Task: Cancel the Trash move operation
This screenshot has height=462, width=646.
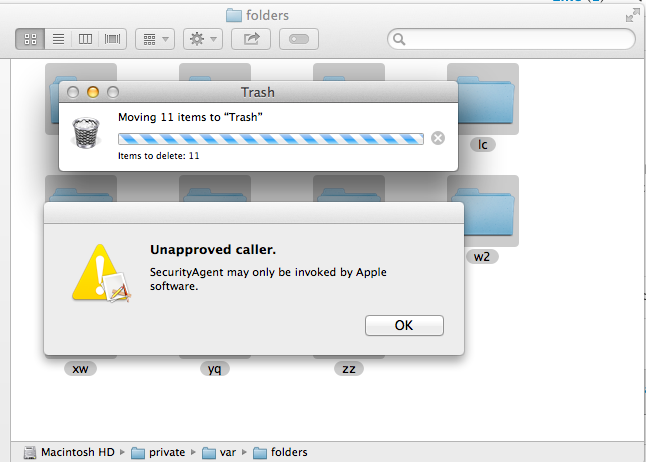Action: (438, 138)
